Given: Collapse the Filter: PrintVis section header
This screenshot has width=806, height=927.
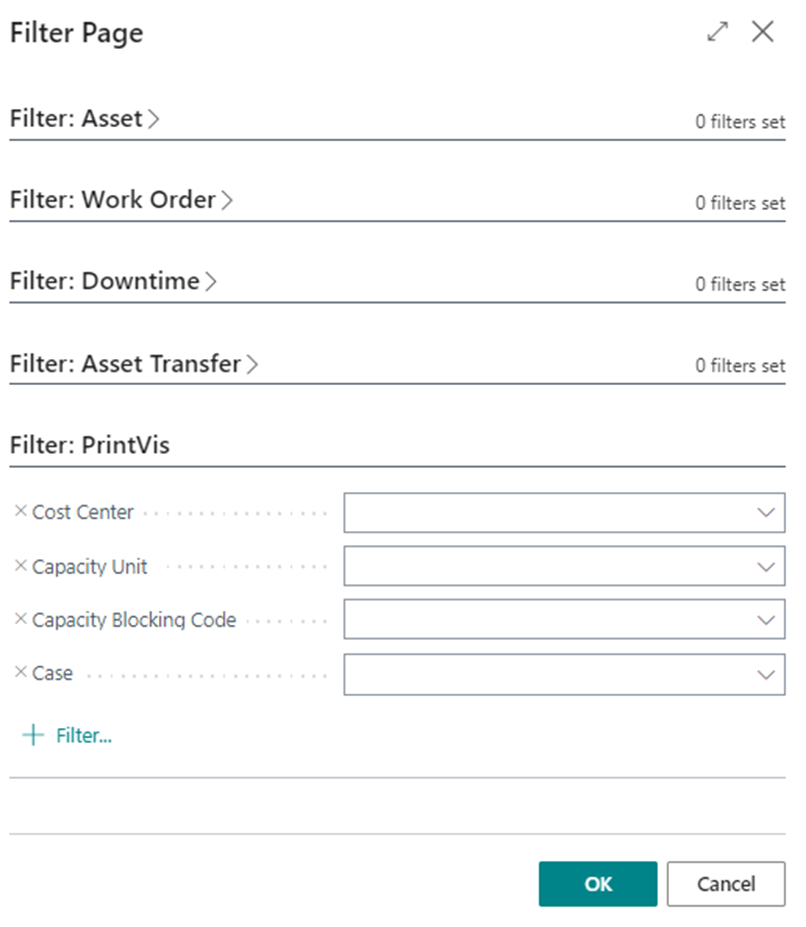Looking at the screenshot, I should [x=90, y=446].
